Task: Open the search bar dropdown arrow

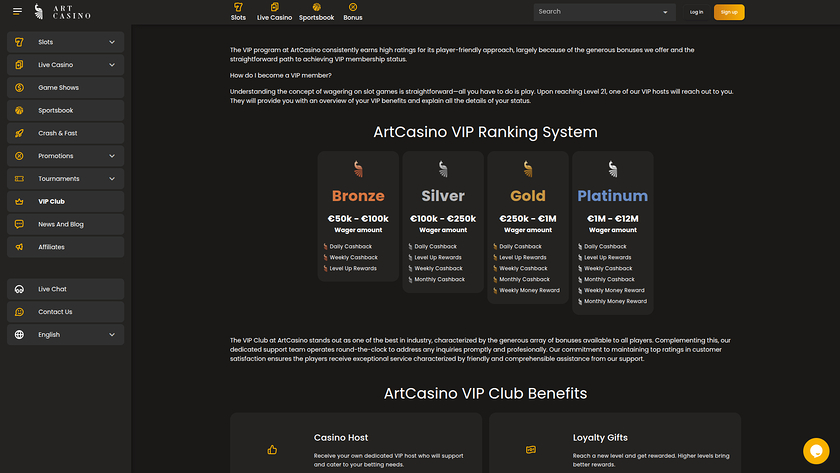Action: coord(666,12)
